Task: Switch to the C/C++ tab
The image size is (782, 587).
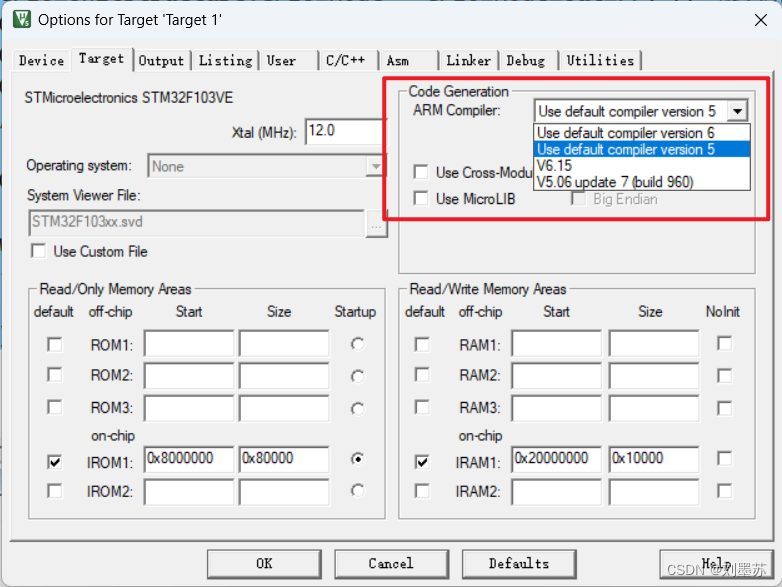Action: click(345, 61)
